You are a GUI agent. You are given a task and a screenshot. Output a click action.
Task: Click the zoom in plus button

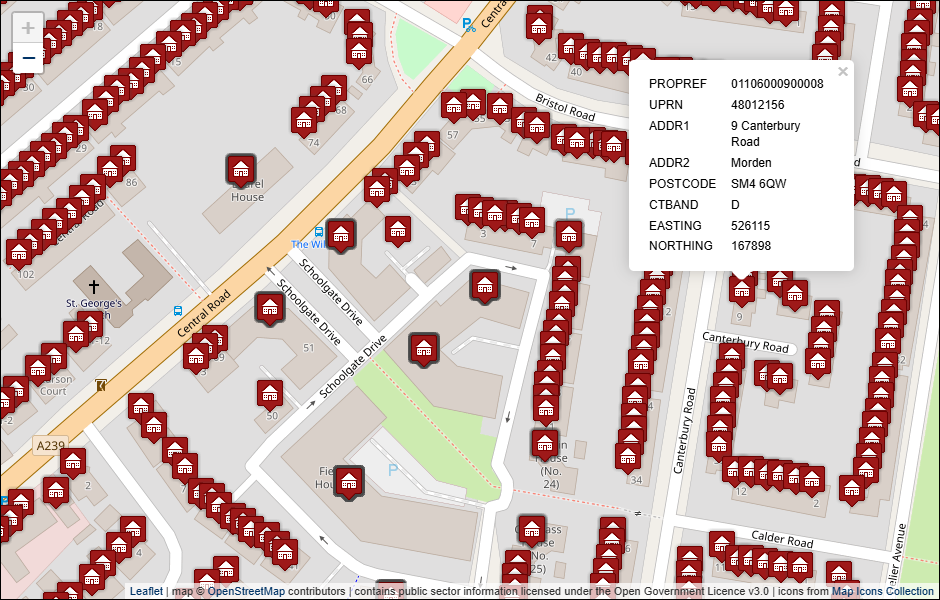coord(28,28)
